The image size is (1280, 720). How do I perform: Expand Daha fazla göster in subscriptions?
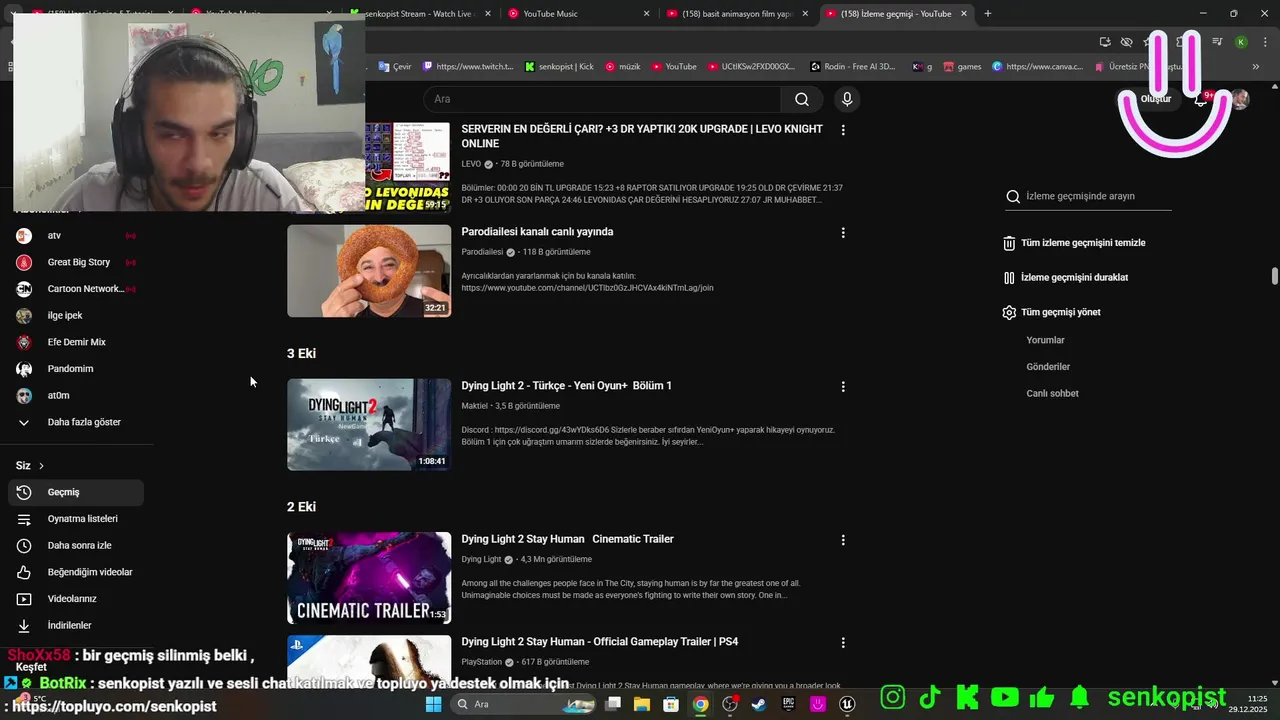[76, 422]
